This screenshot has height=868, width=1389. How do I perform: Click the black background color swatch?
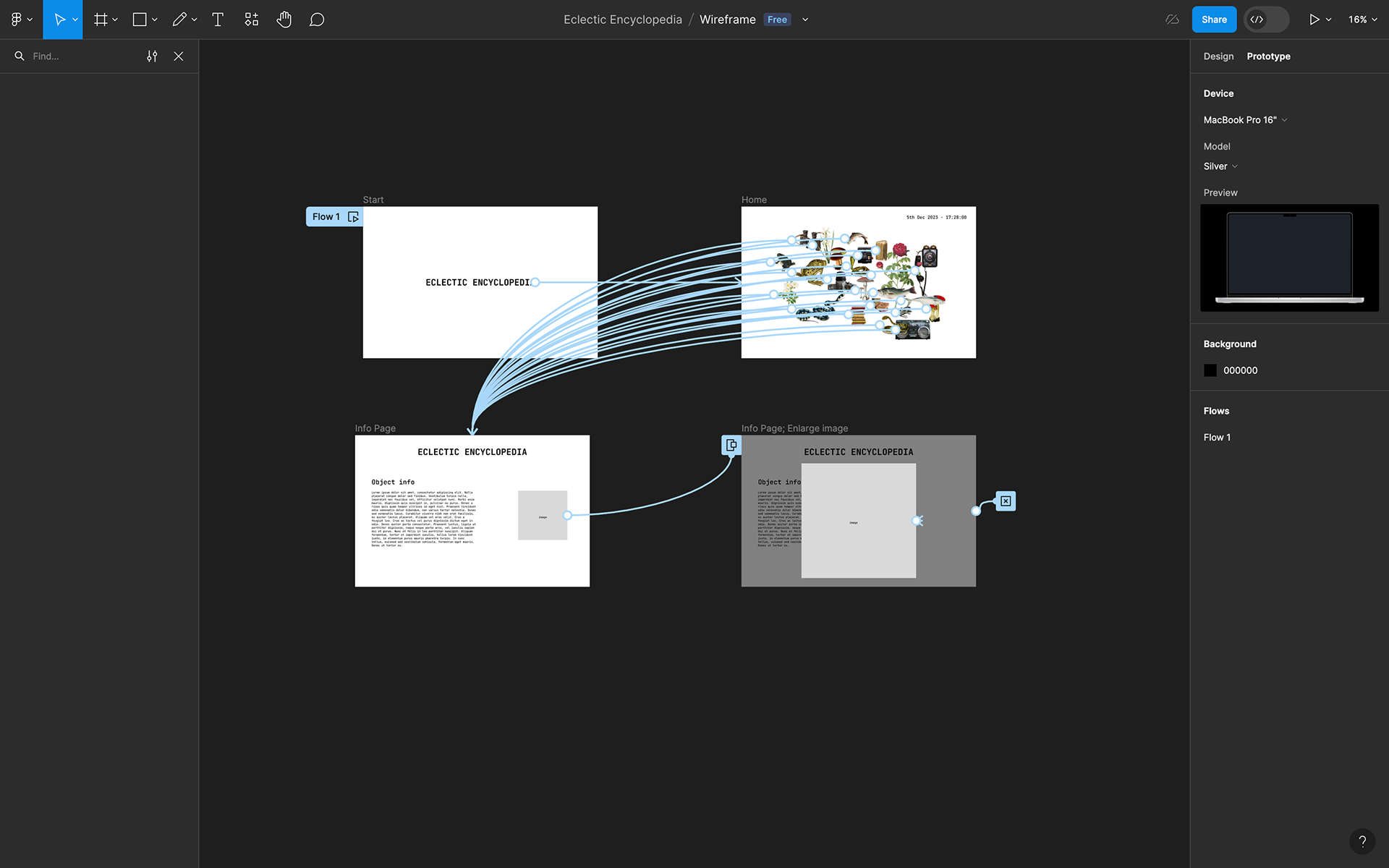(1210, 370)
